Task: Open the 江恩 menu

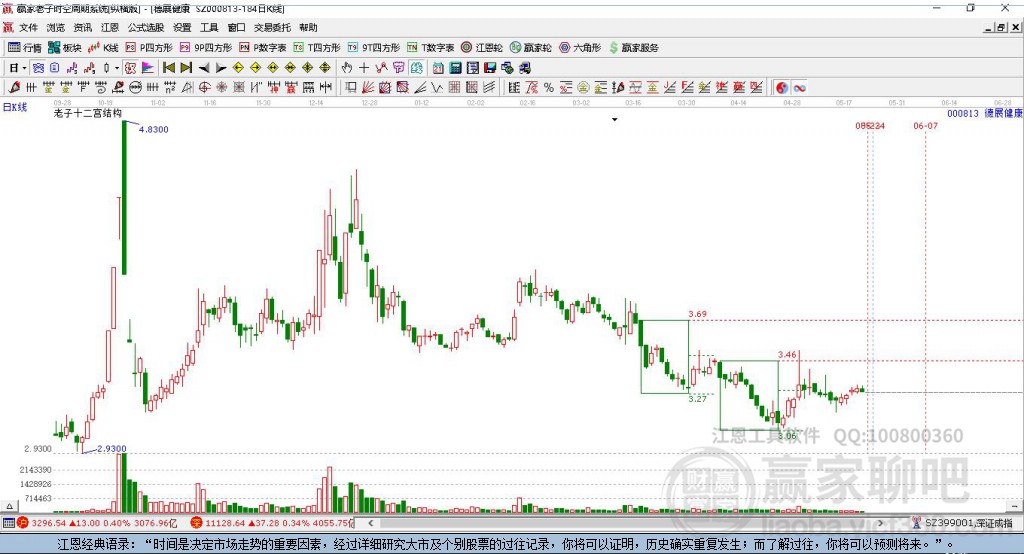Action: (110, 27)
